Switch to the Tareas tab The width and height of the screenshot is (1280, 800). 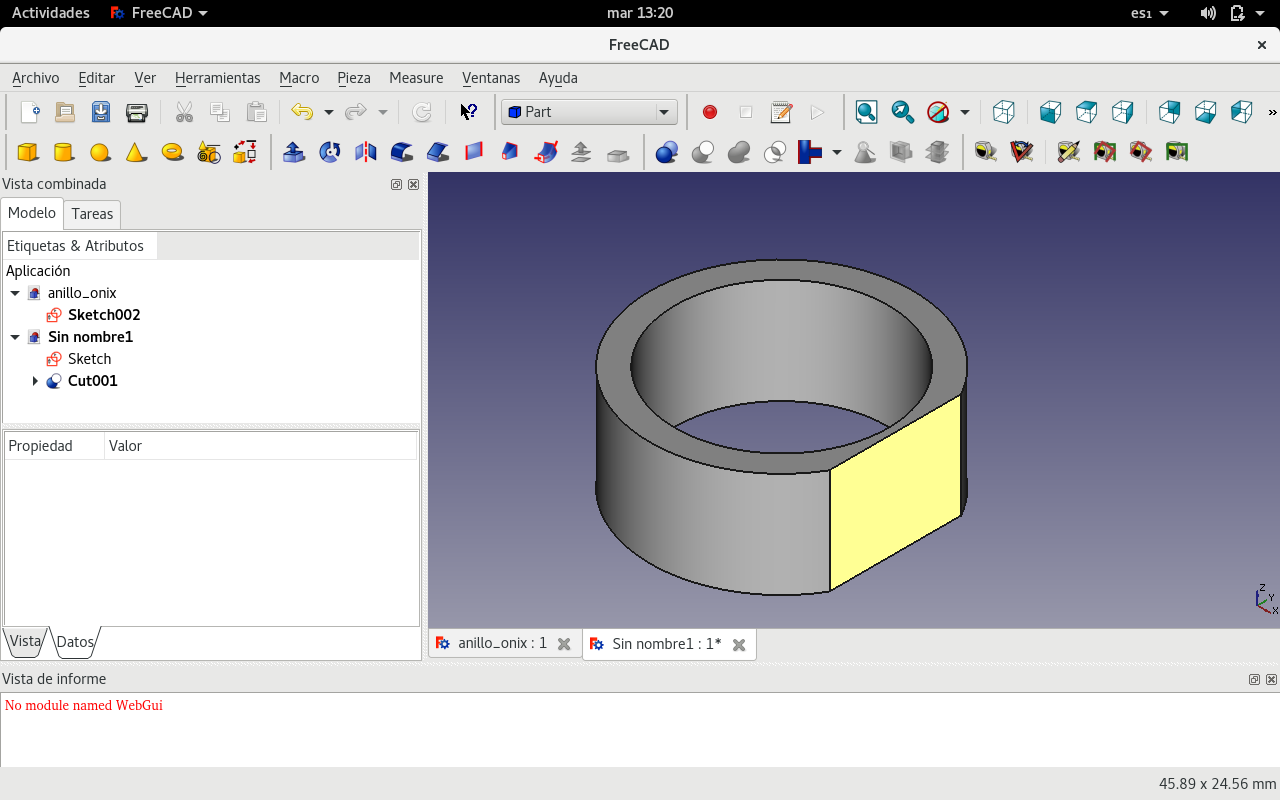tap(92, 214)
